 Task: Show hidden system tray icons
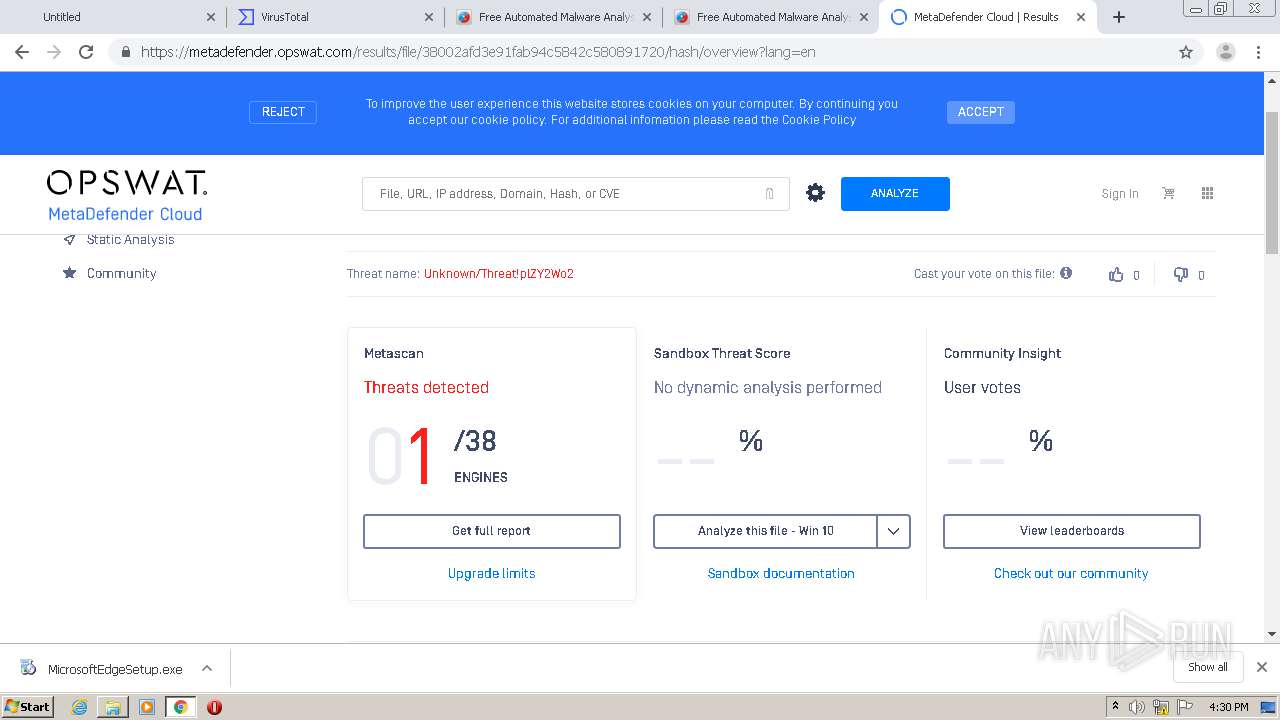(1115, 707)
